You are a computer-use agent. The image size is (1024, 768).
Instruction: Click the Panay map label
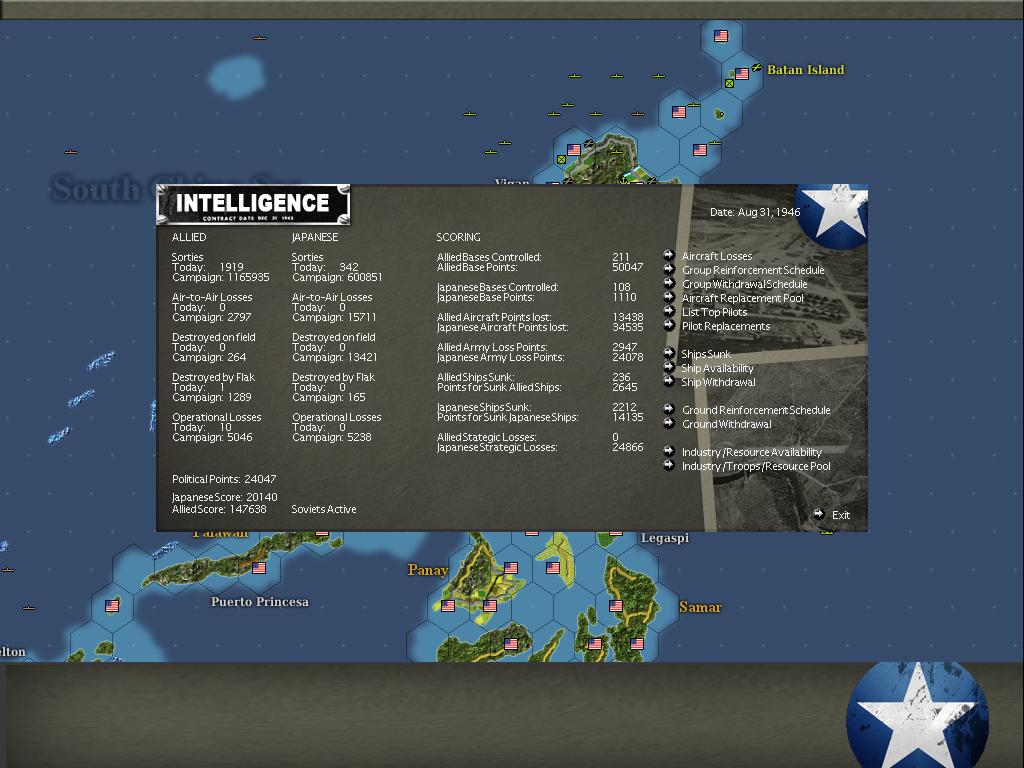(428, 570)
